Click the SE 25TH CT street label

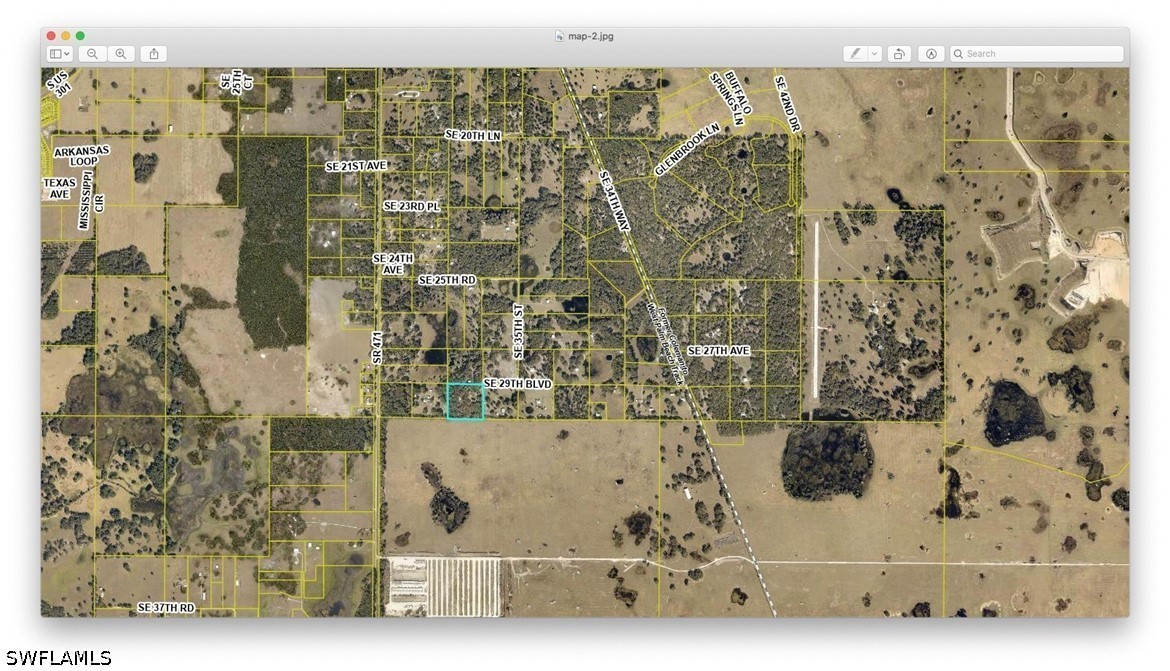(237, 81)
